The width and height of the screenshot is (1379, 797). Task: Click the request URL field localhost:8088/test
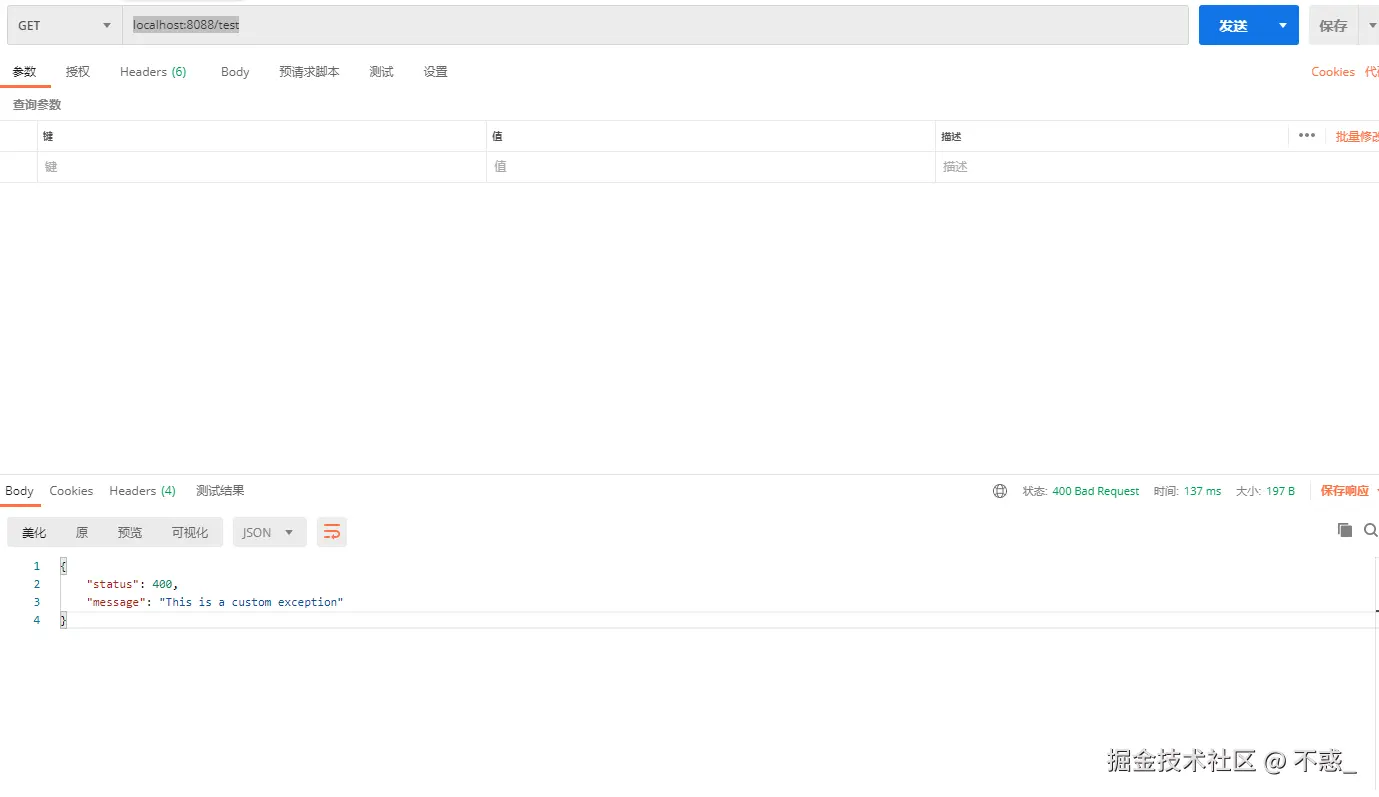pyautogui.click(x=655, y=25)
